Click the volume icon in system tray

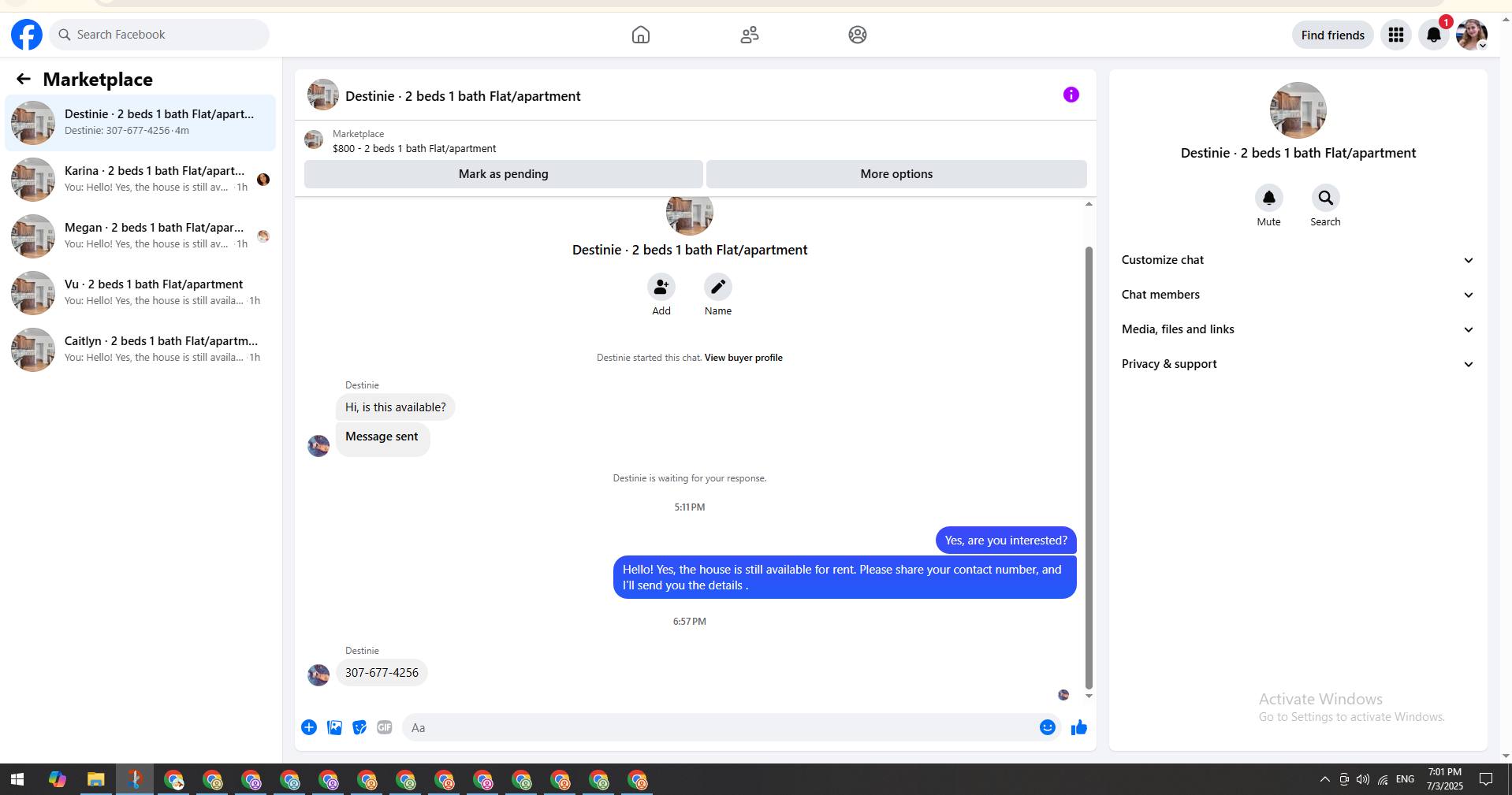point(1363,779)
